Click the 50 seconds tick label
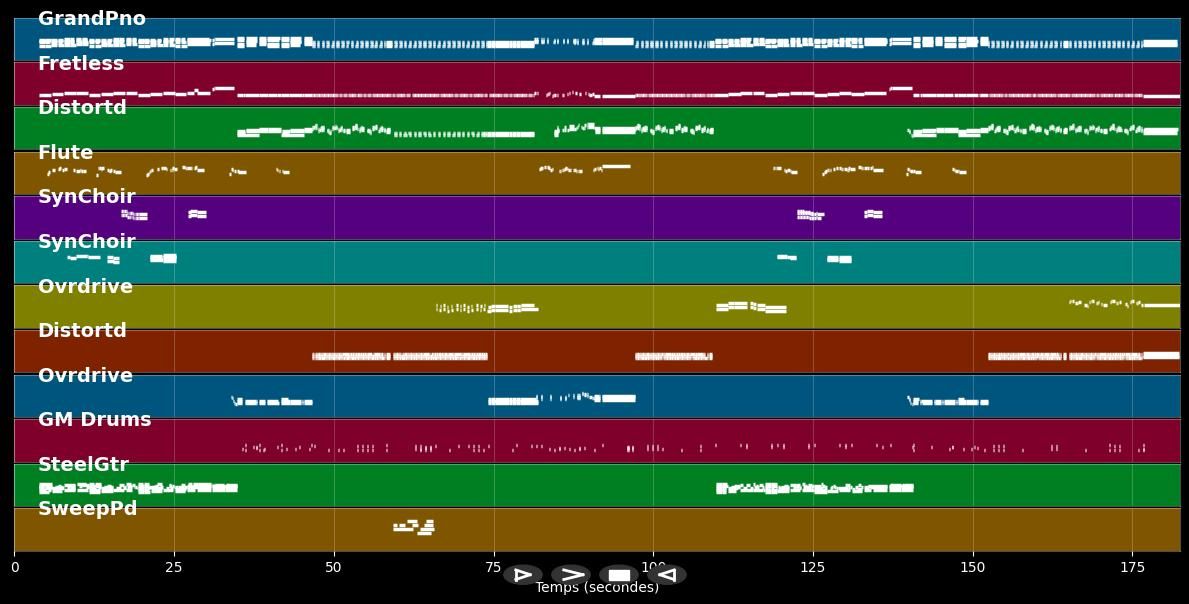The image size is (1189, 604). pyautogui.click(x=333, y=568)
